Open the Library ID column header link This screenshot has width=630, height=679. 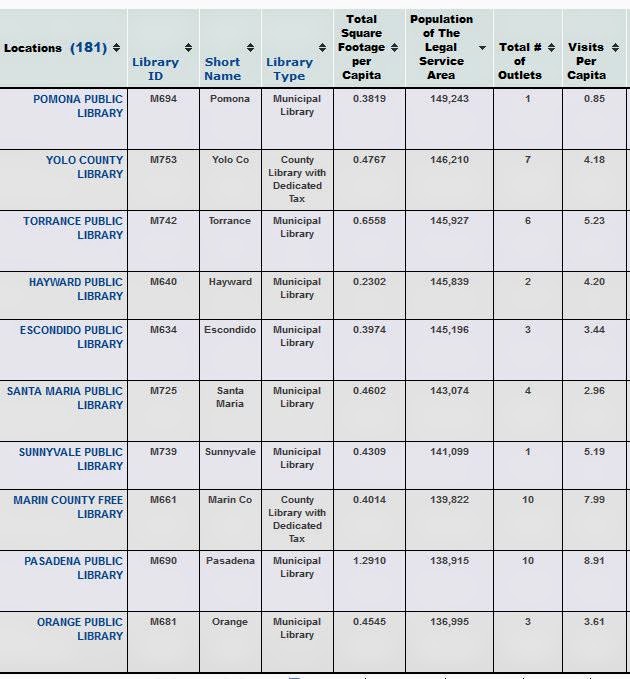click(x=155, y=69)
